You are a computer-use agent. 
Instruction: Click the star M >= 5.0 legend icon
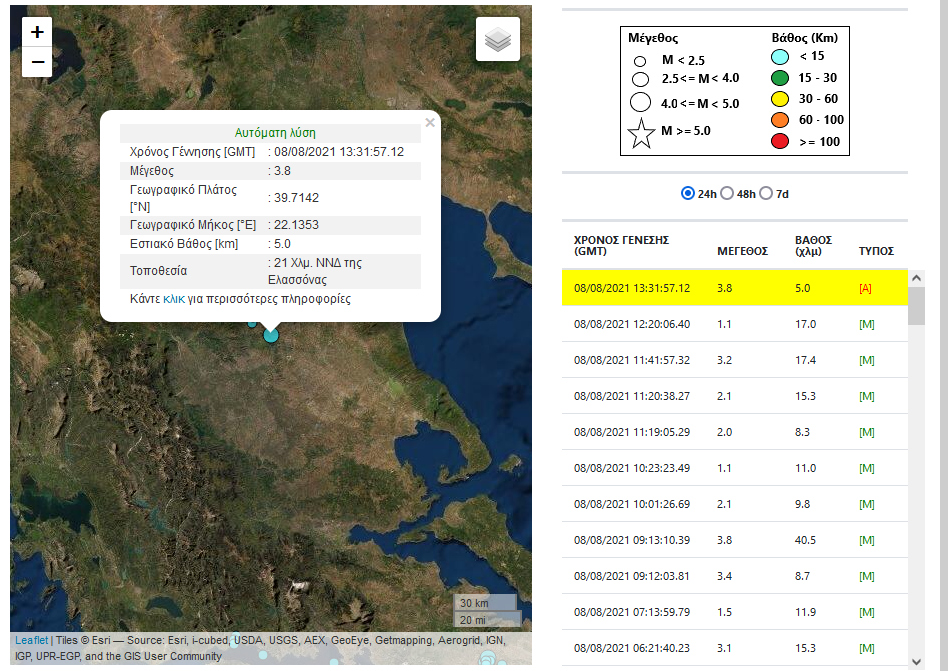coord(641,133)
